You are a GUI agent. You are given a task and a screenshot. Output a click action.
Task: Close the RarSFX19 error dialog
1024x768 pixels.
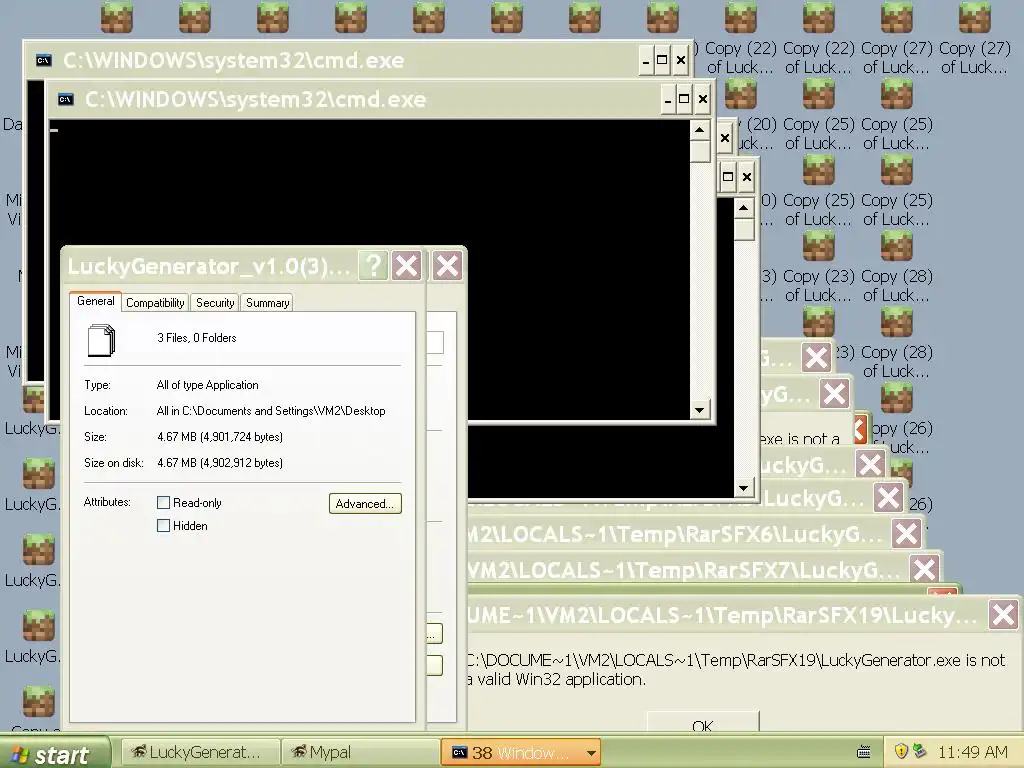pyautogui.click(x=1003, y=614)
